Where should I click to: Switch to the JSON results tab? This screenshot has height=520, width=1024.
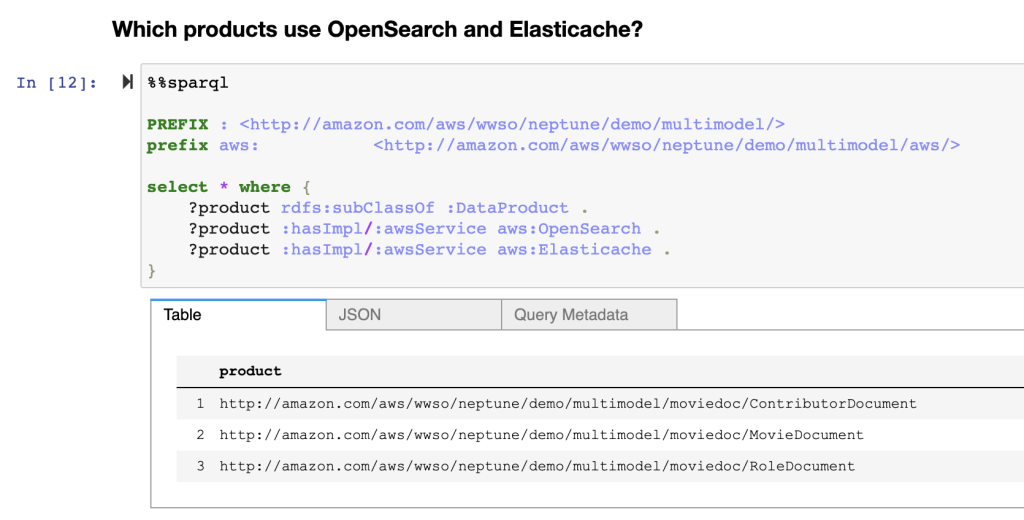pos(413,315)
